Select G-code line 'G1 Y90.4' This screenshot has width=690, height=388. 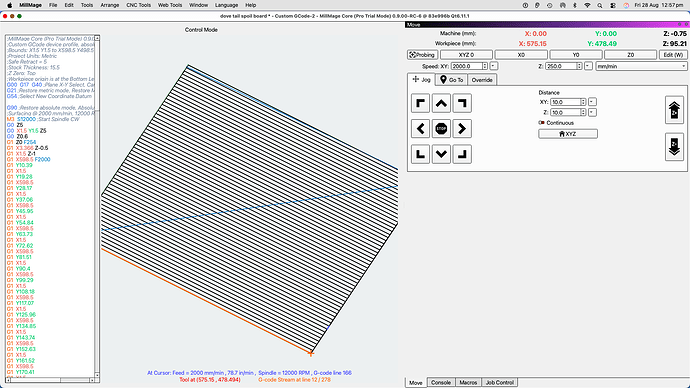coord(18,269)
